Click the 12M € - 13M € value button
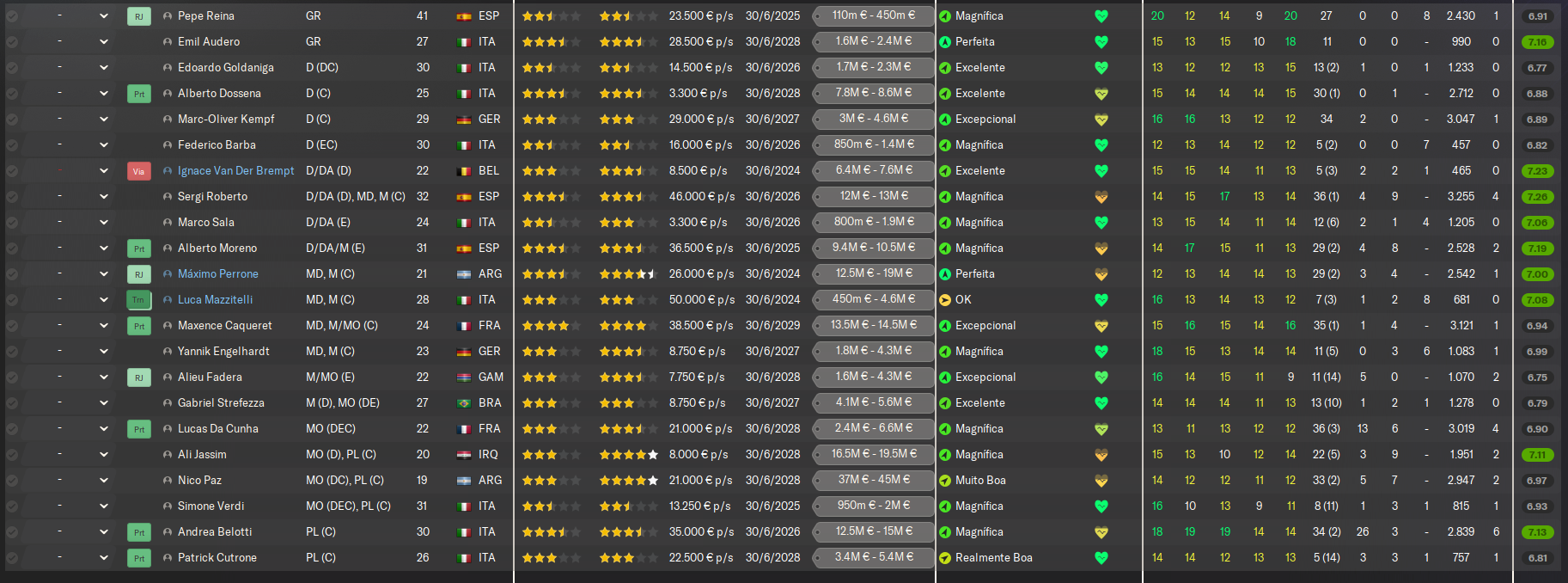This screenshot has width=1568, height=583. tap(874, 196)
